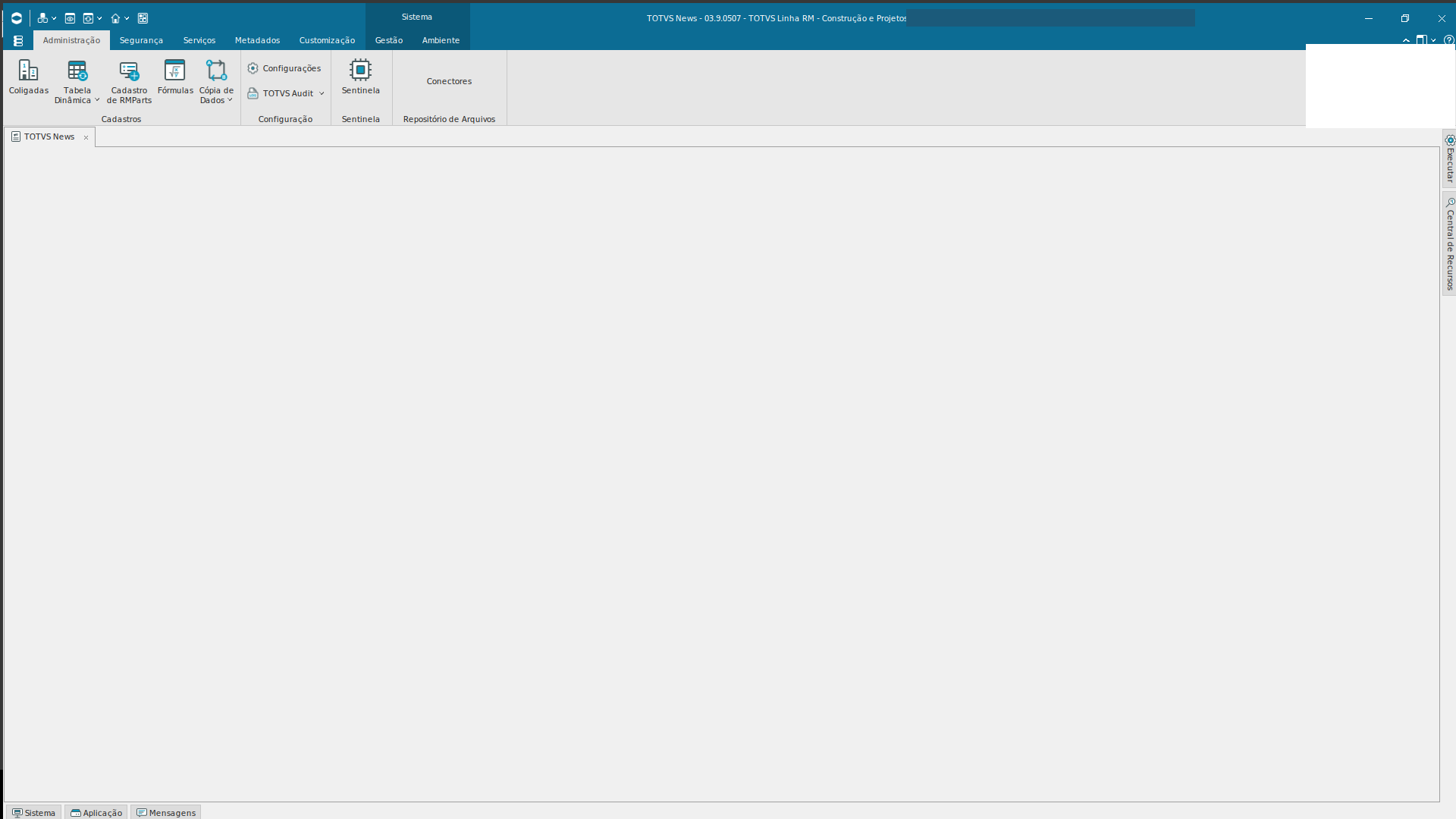This screenshot has width=1456, height=819.
Task: Click the Sistema context tab header
Action: point(417,17)
